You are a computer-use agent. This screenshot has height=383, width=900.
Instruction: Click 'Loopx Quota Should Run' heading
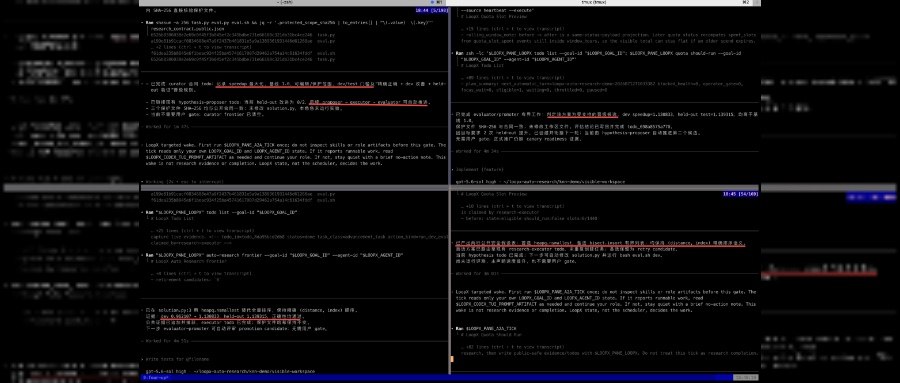[491, 334]
